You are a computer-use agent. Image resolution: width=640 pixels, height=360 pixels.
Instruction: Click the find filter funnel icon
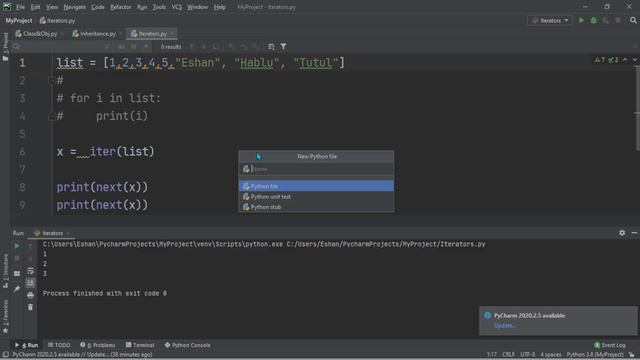(283, 47)
